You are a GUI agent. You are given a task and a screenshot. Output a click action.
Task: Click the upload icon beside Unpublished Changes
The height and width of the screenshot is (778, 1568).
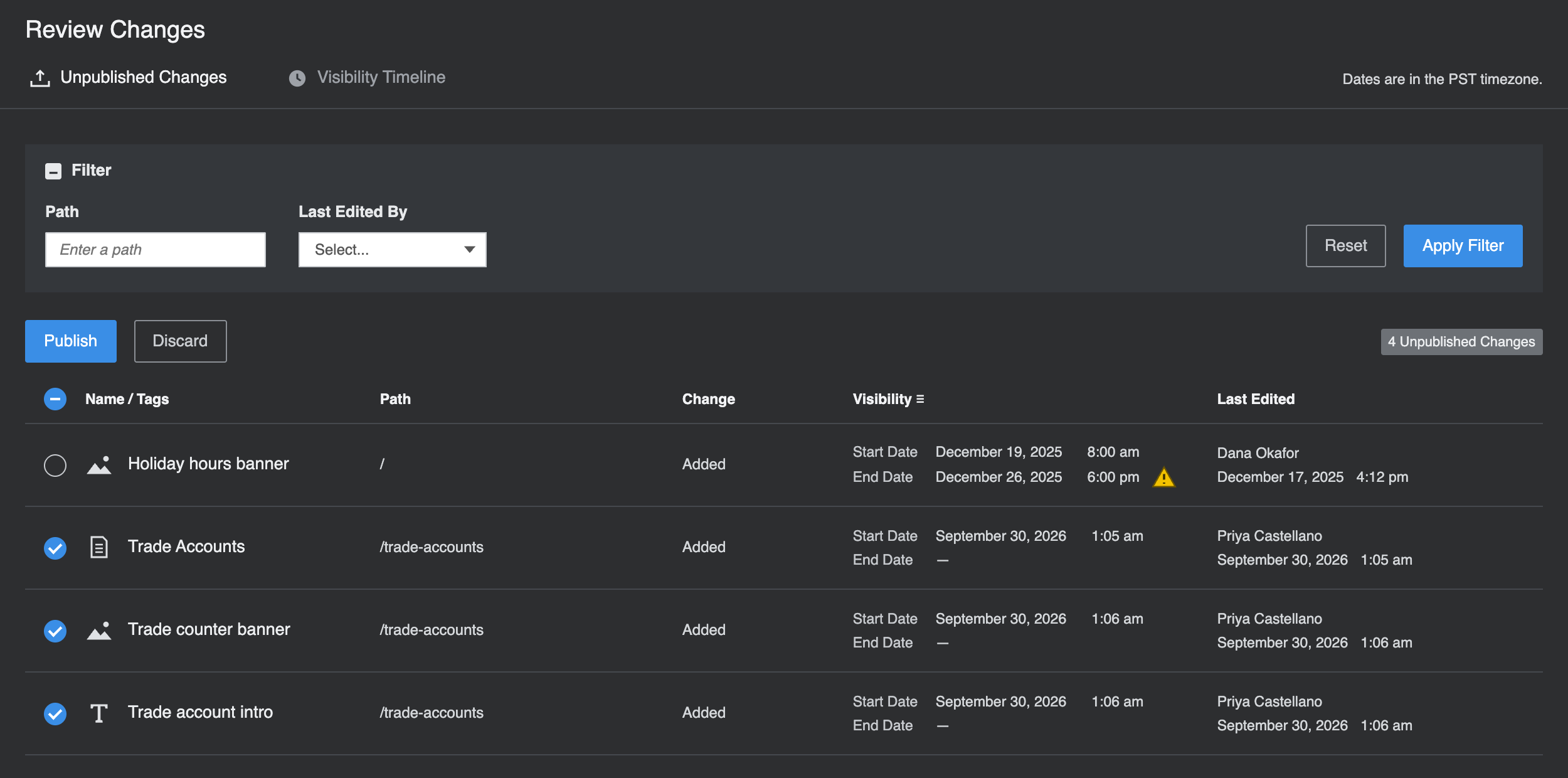click(40, 78)
